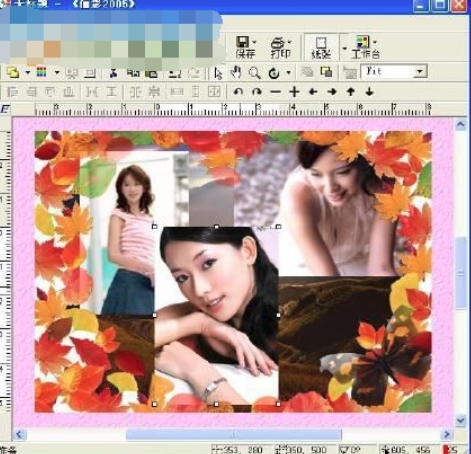Screen dimensions: 471x454
Task: Select the magnifier zoom tool
Action: click(255, 73)
